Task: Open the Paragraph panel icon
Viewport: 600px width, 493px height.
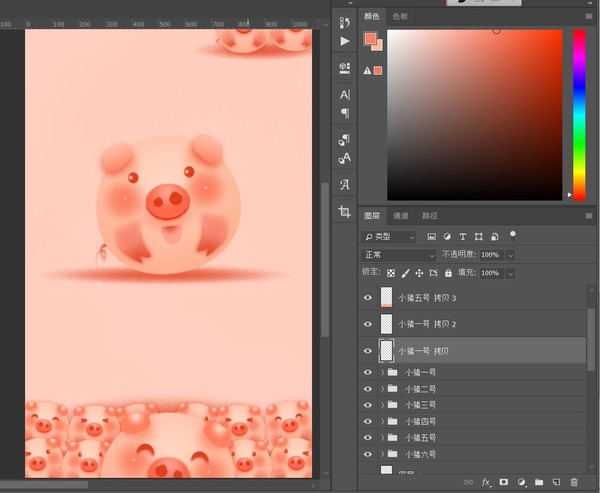Action: pos(345,113)
